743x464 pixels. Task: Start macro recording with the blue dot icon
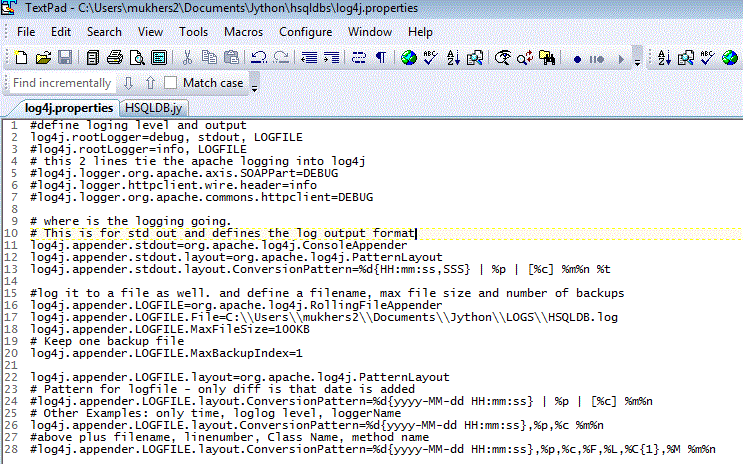(577, 59)
